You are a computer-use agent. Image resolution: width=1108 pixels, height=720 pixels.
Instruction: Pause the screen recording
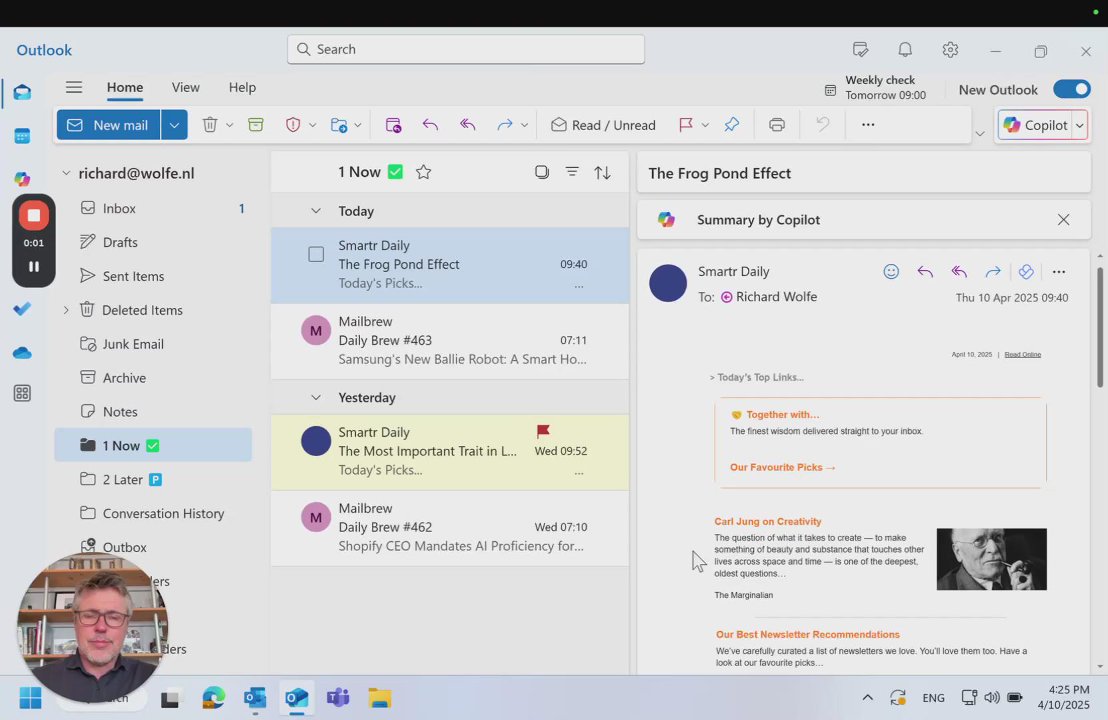pos(33,266)
